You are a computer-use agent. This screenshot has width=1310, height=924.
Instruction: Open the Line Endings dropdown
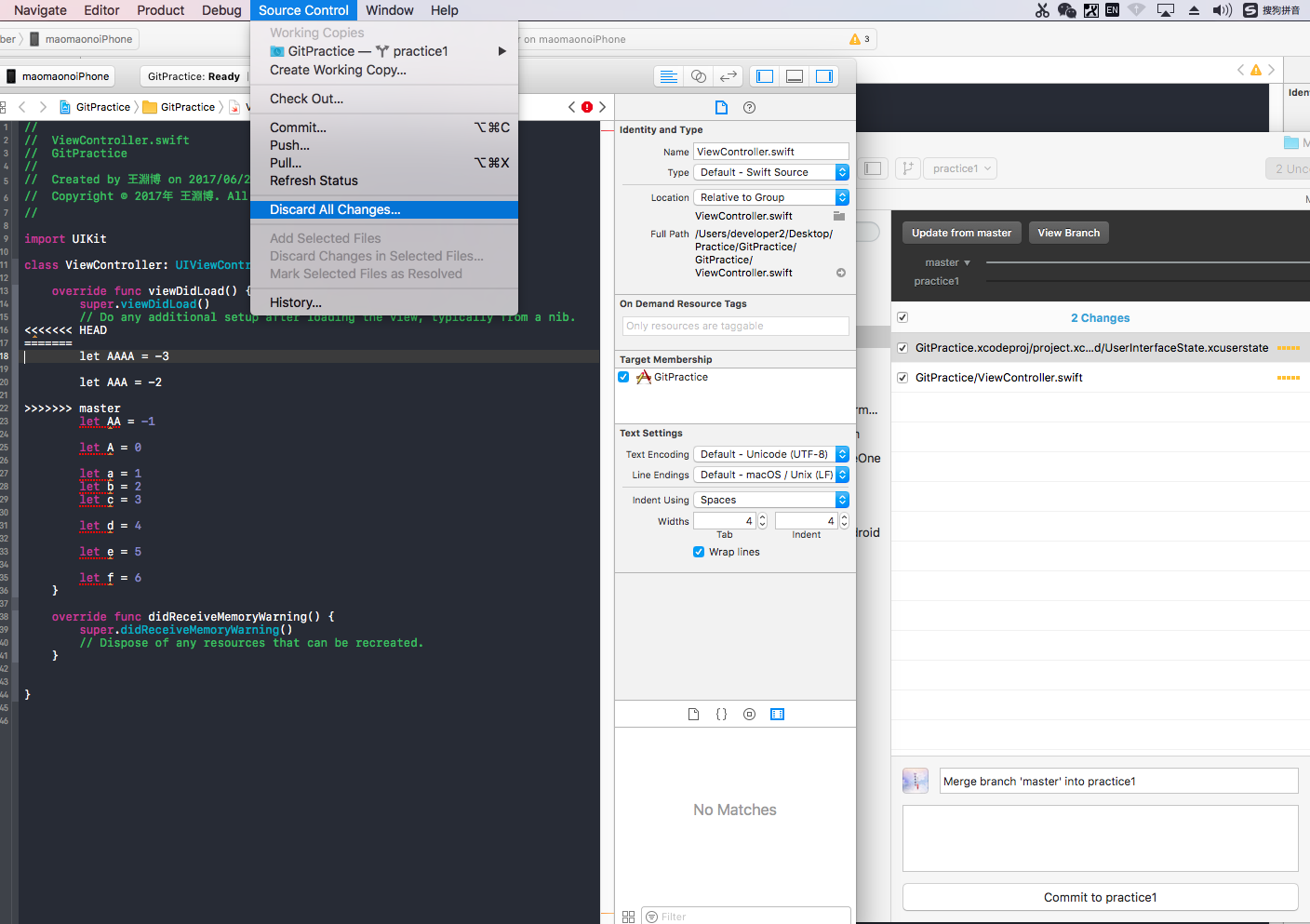point(771,475)
